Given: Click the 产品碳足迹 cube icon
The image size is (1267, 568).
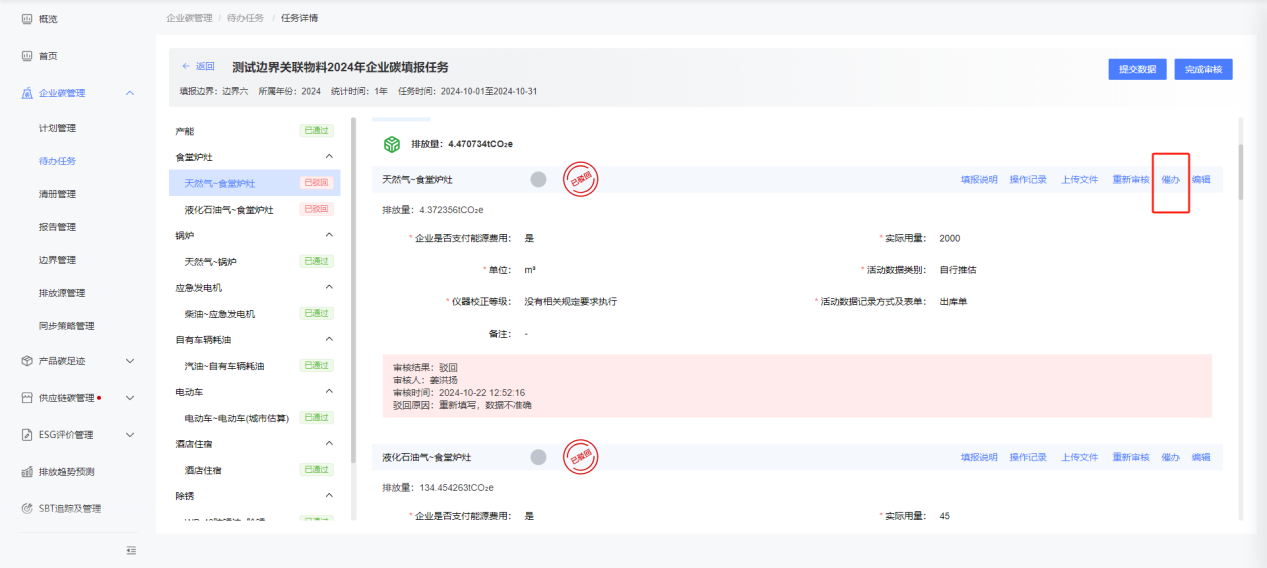Looking at the screenshot, I should tap(27, 361).
